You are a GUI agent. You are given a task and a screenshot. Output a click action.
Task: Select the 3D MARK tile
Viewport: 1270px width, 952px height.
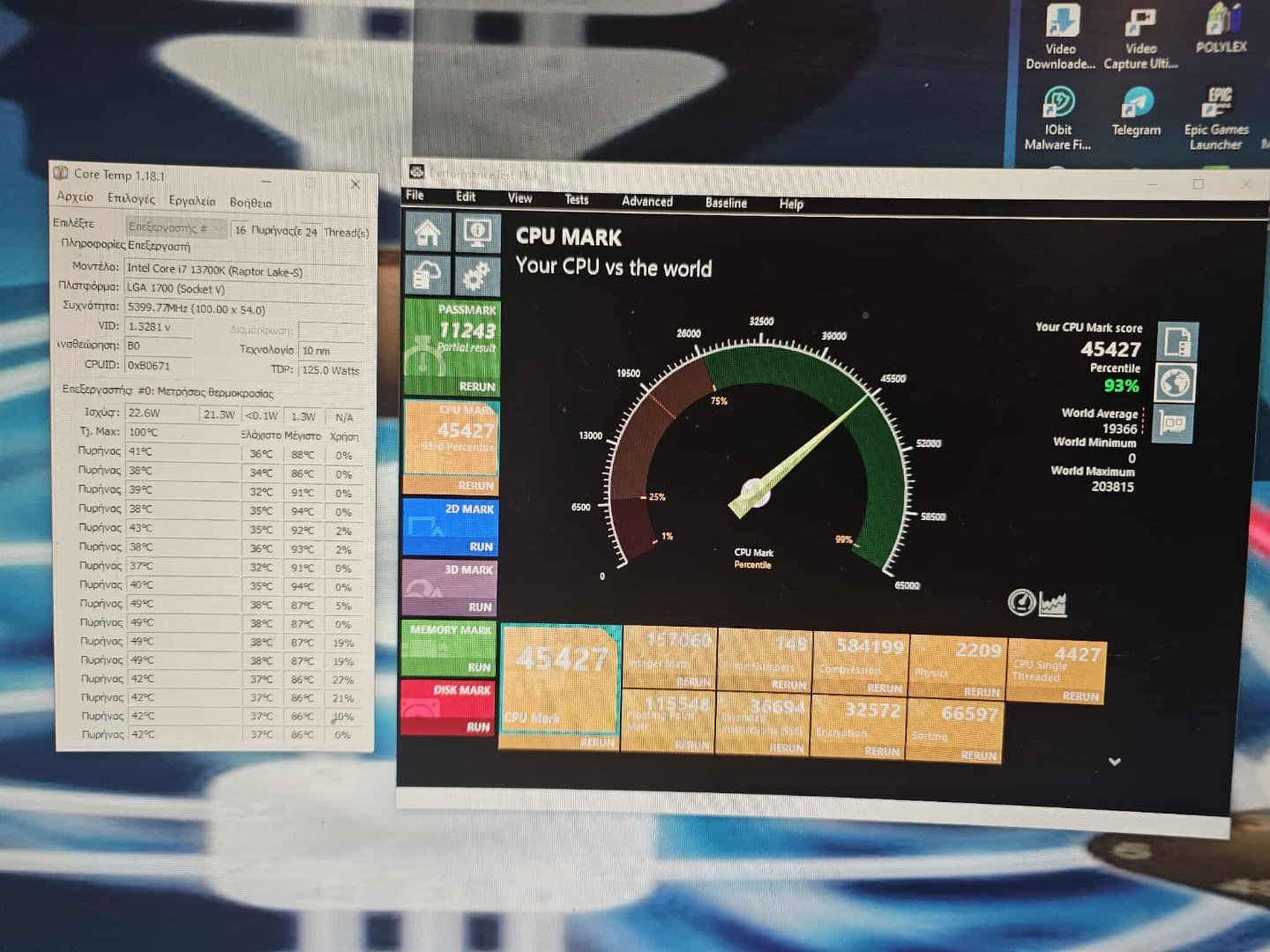[449, 587]
